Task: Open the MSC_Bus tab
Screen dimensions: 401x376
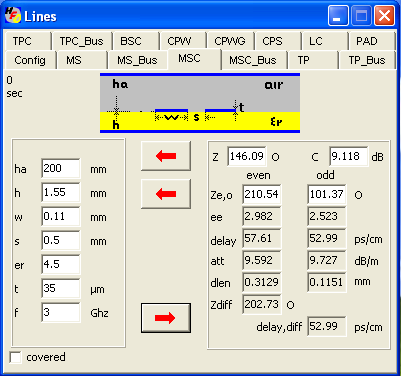Action: coord(253,60)
